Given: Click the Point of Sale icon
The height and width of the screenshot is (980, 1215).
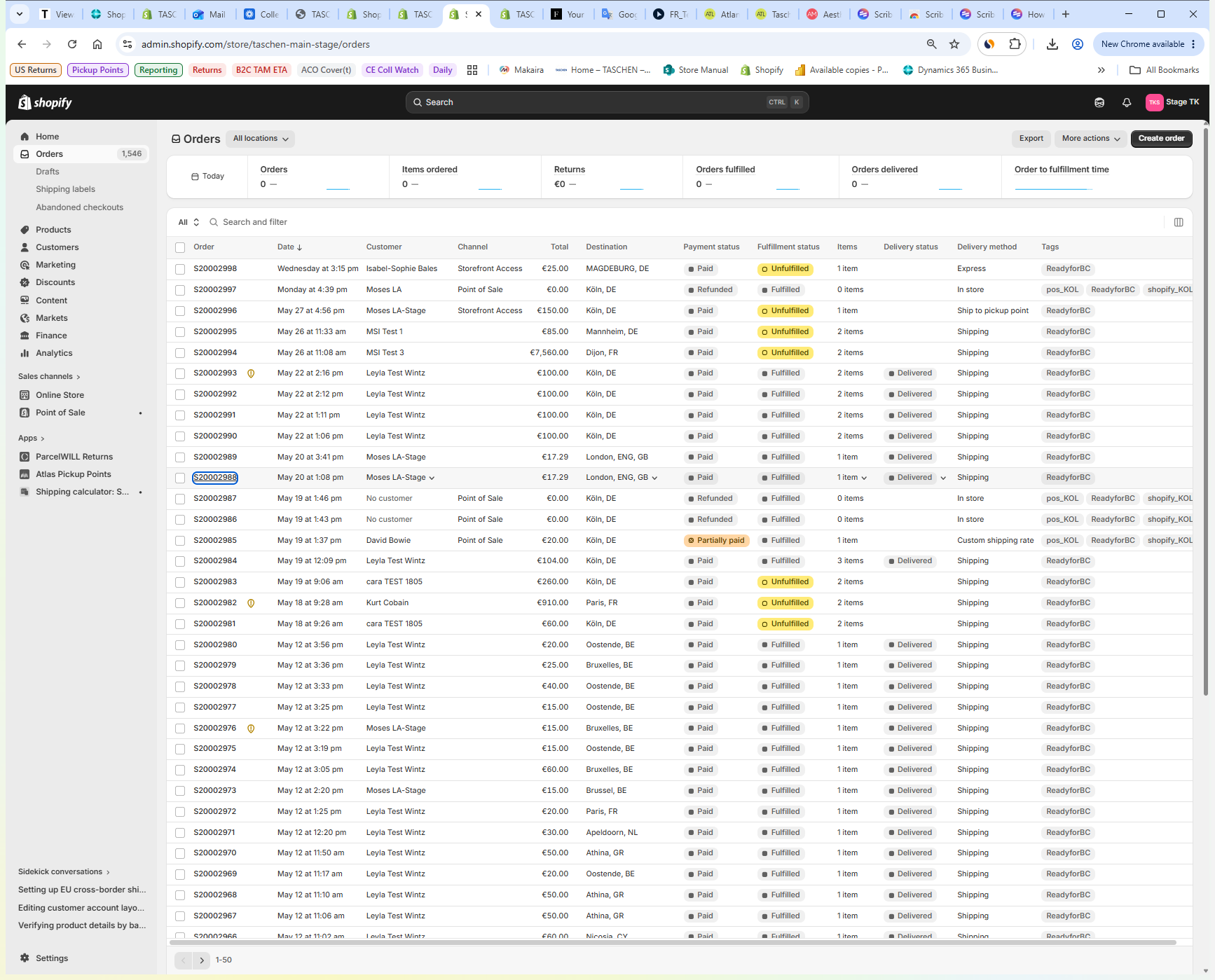Looking at the screenshot, I should (25, 413).
